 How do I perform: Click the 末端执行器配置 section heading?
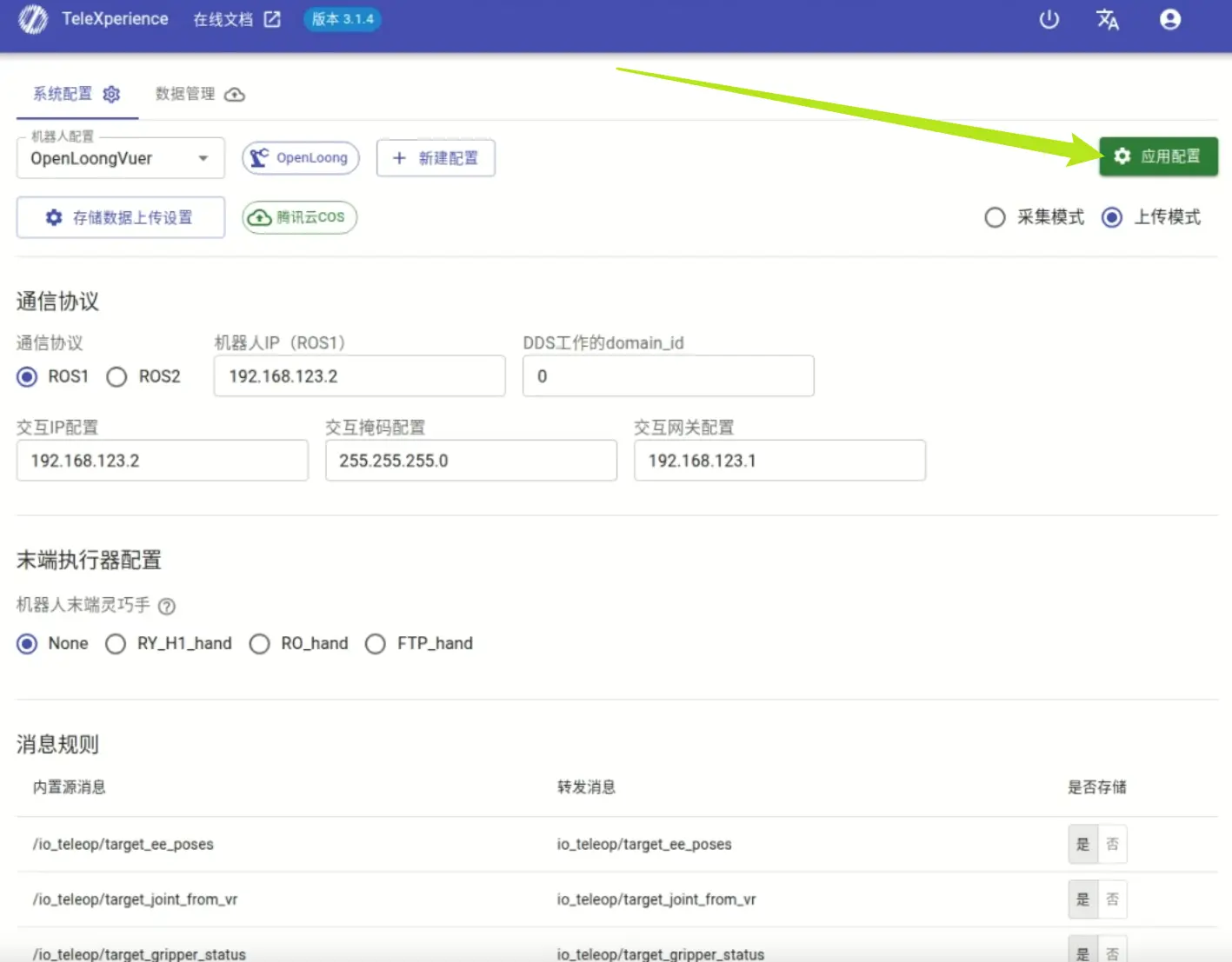pyautogui.click(x=89, y=561)
